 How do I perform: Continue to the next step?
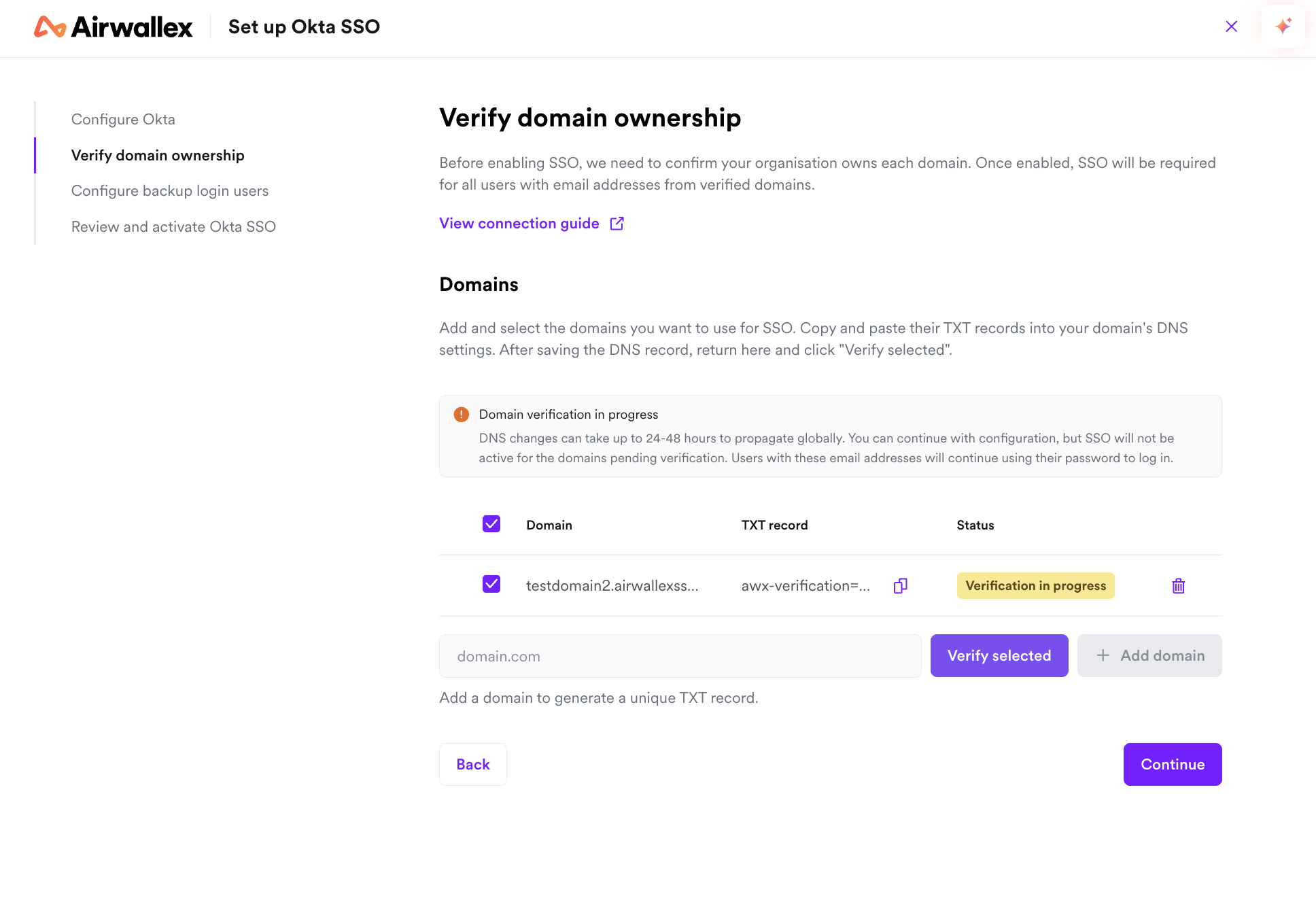click(1173, 765)
